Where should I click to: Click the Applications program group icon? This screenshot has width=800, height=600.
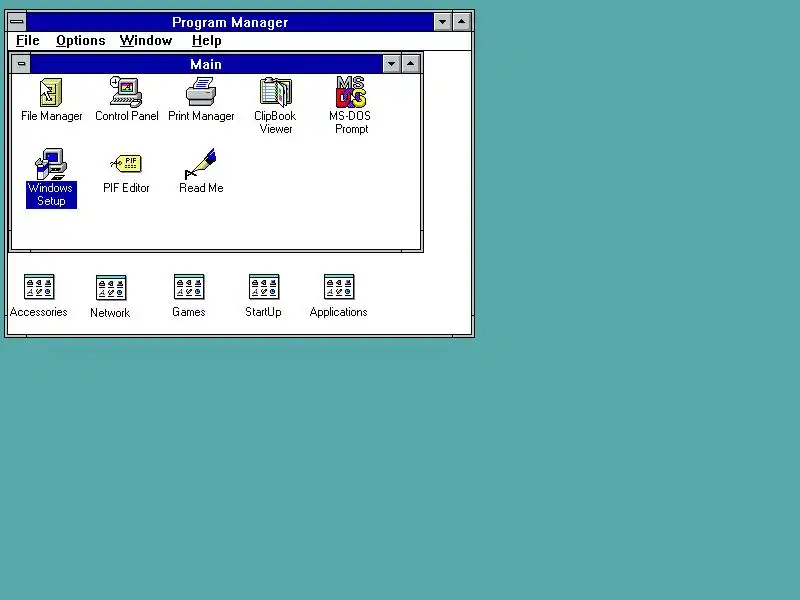click(339, 287)
